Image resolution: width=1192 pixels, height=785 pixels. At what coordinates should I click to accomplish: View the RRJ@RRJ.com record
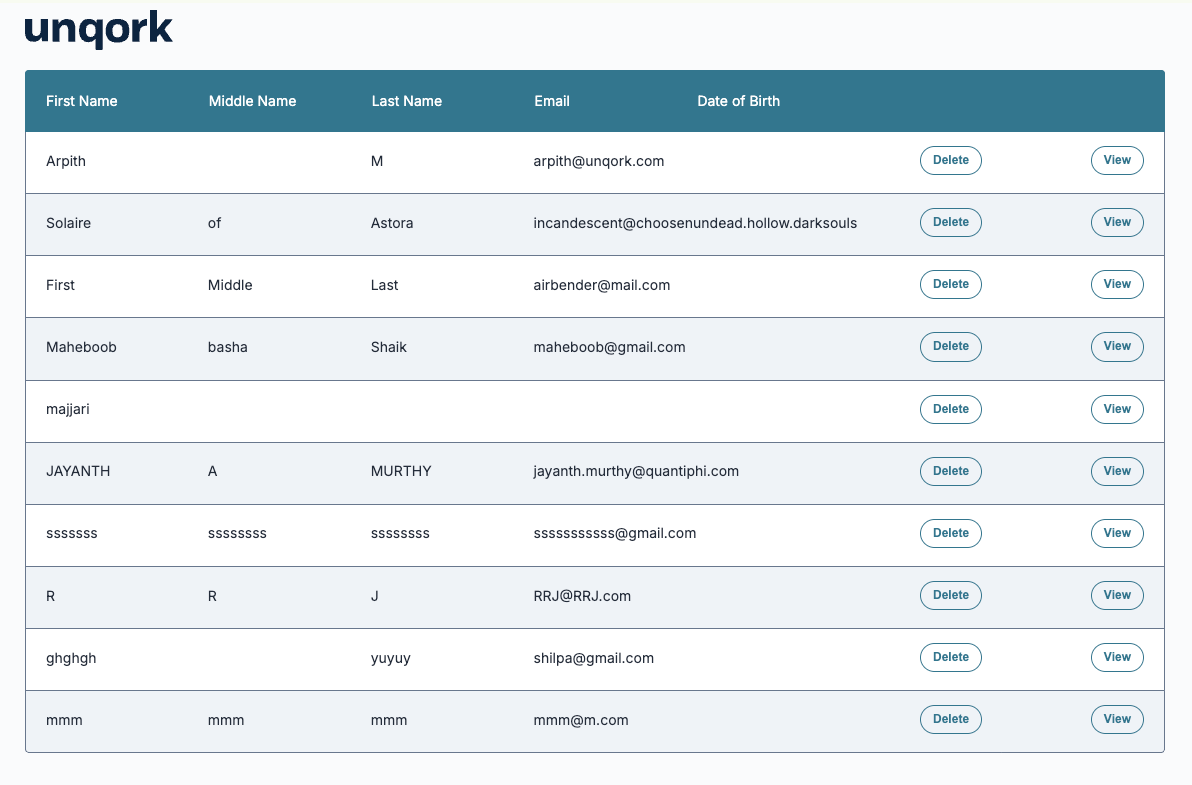[x=1116, y=595]
